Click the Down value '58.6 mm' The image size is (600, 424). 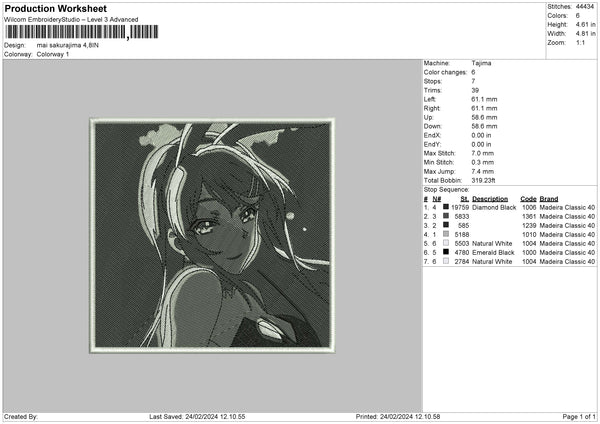(484, 126)
